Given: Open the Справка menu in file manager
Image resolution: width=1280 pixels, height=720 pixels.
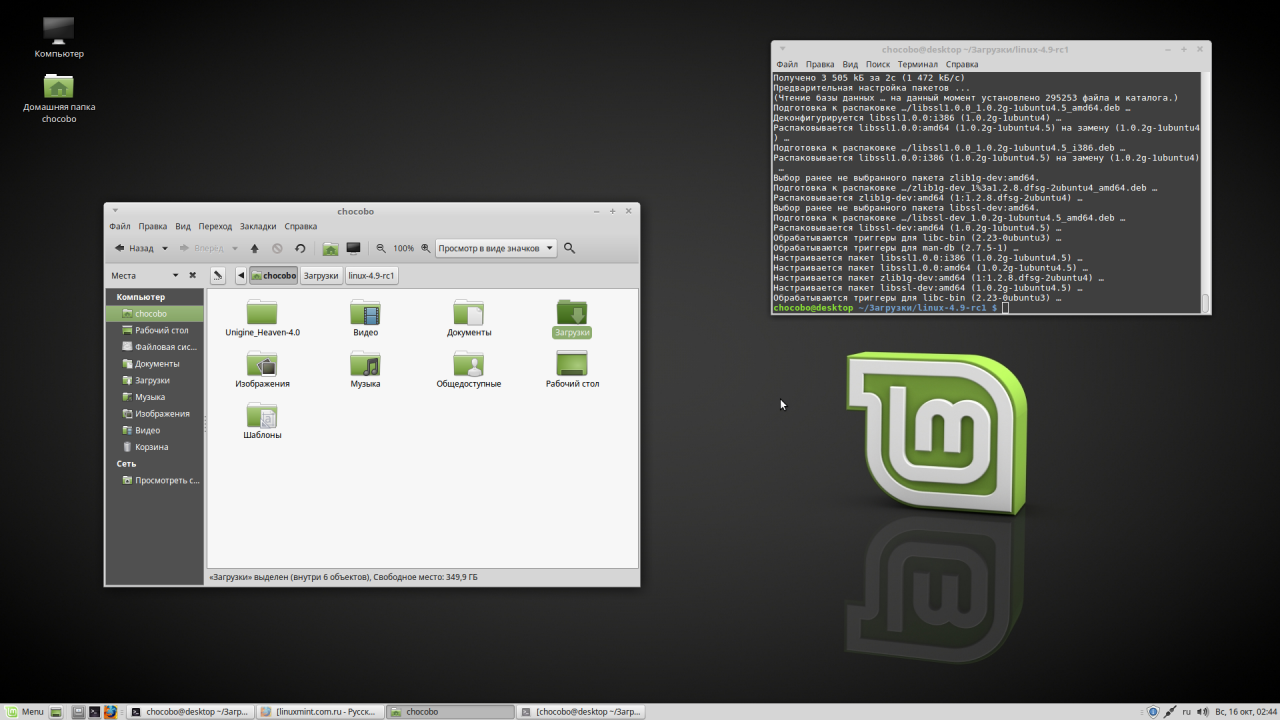Looking at the screenshot, I should [301, 226].
